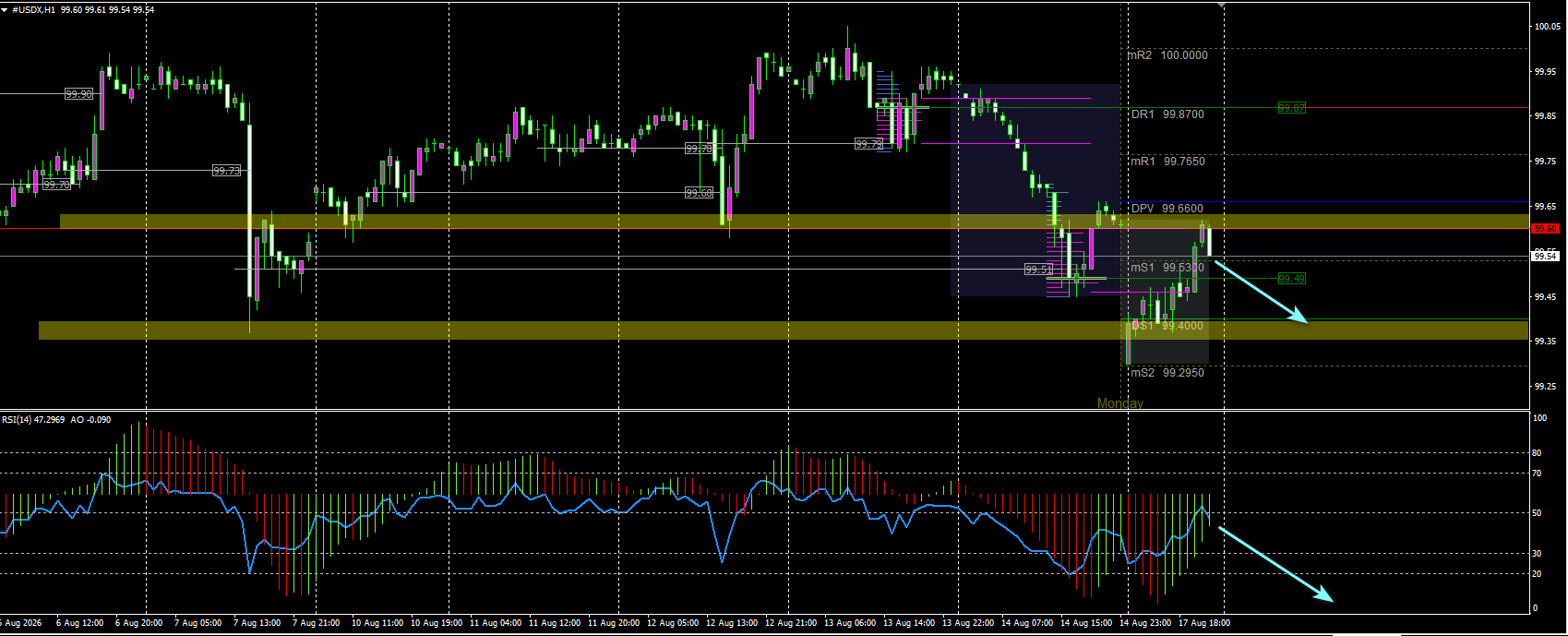Click 99.85 on the price axis
The width and height of the screenshot is (1568, 636).
point(1546,116)
